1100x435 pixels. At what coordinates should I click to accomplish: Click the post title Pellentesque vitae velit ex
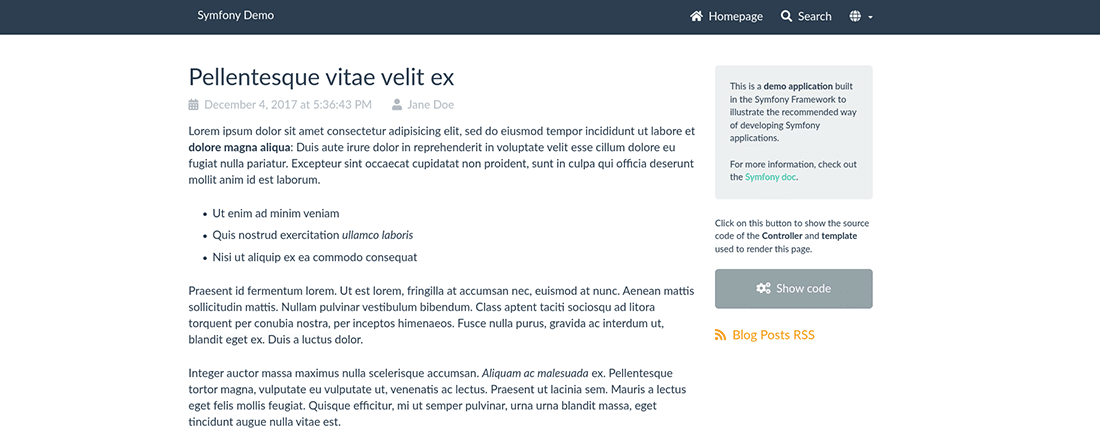coord(321,77)
